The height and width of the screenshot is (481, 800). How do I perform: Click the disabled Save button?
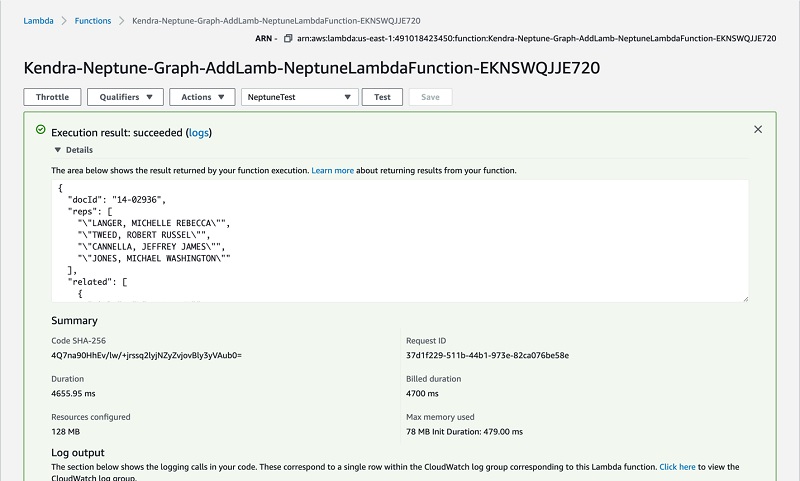[430, 97]
